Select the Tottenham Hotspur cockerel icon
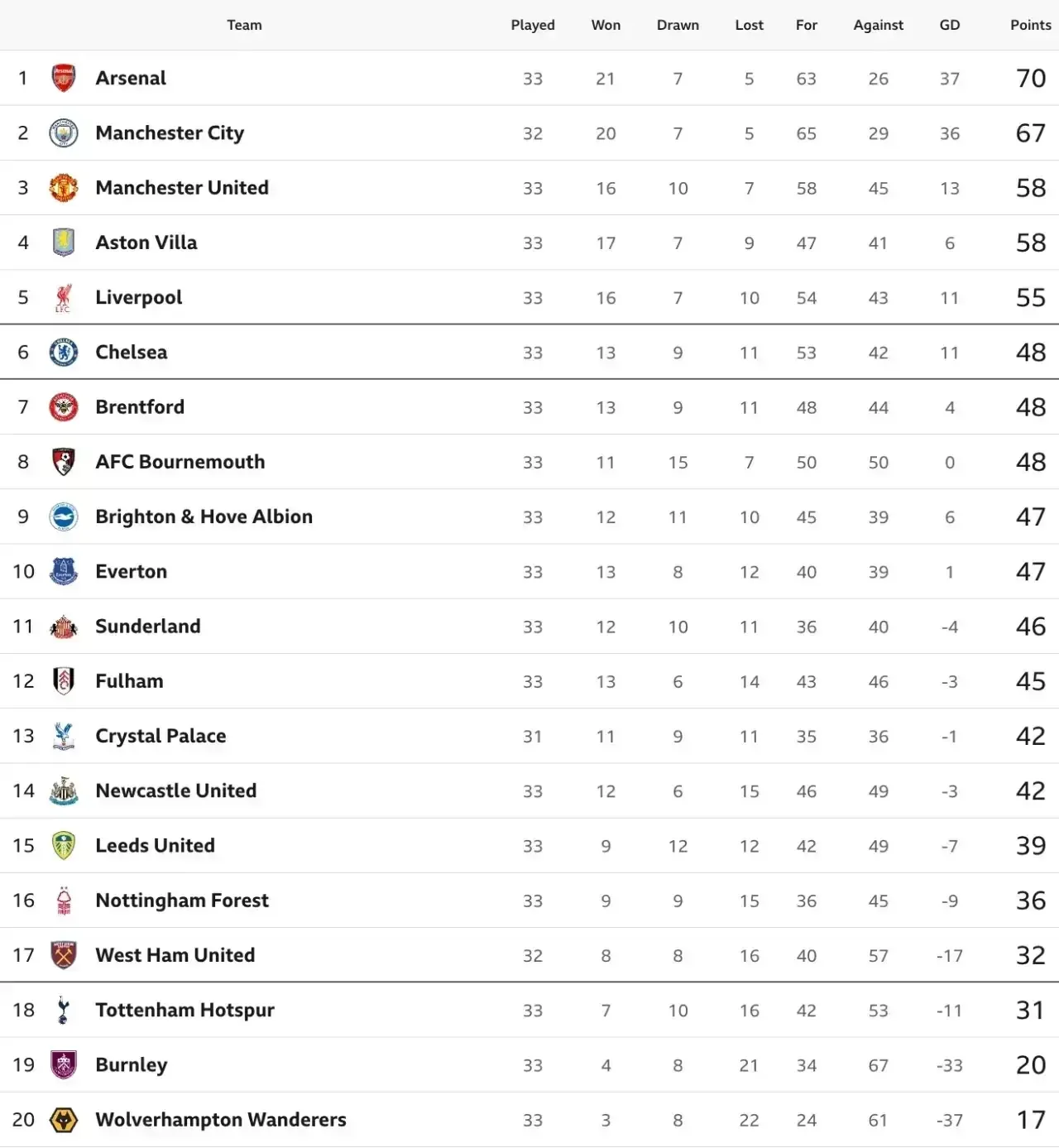The height and width of the screenshot is (1148, 1059). [64, 1011]
